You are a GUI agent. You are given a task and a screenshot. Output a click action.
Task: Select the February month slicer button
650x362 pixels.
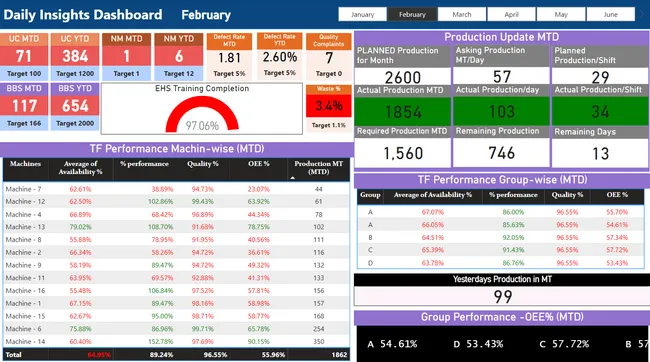pos(412,14)
